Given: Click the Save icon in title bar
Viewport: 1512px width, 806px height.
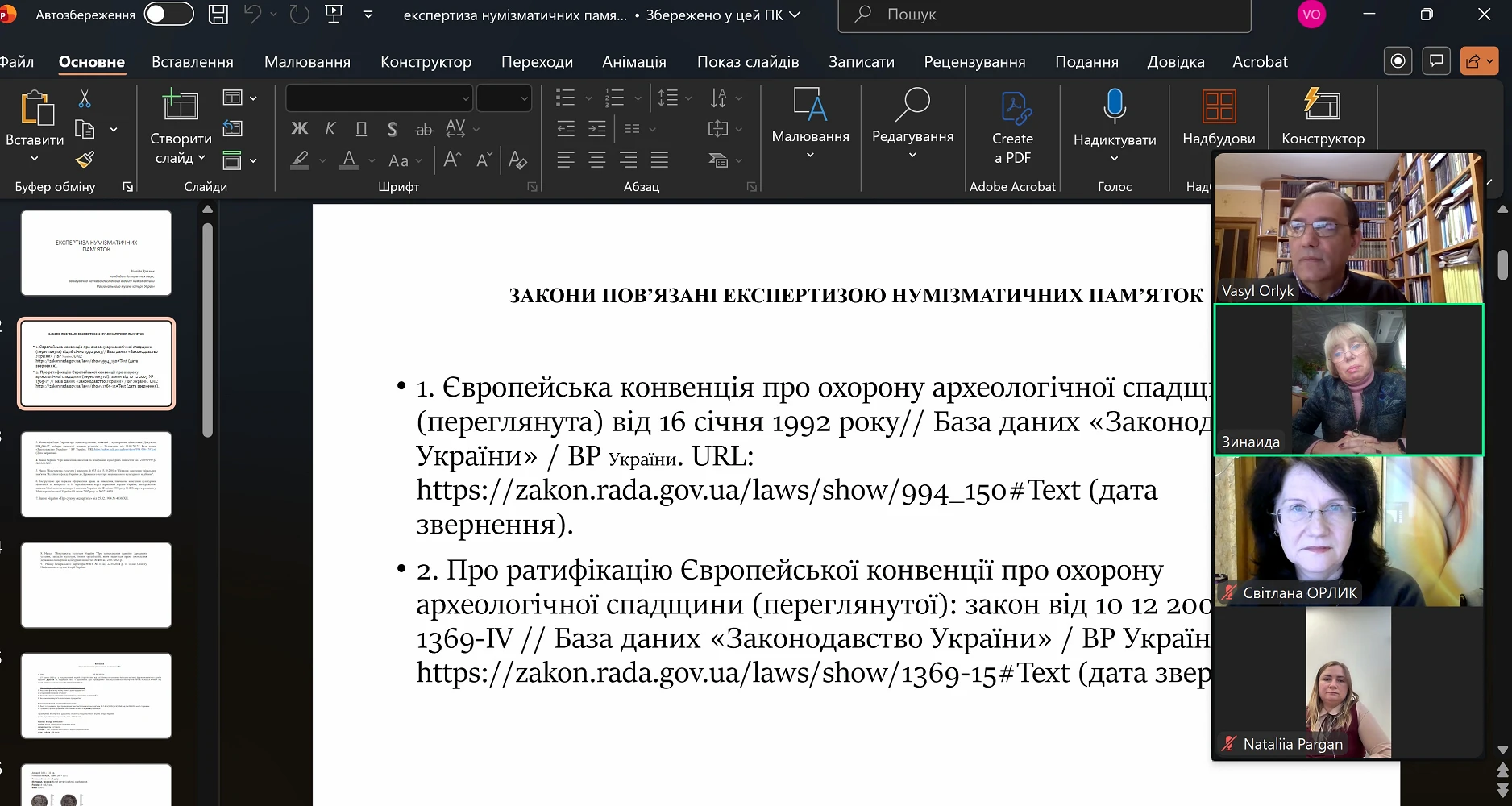Looking at the screenshot, I should point(218,15).
